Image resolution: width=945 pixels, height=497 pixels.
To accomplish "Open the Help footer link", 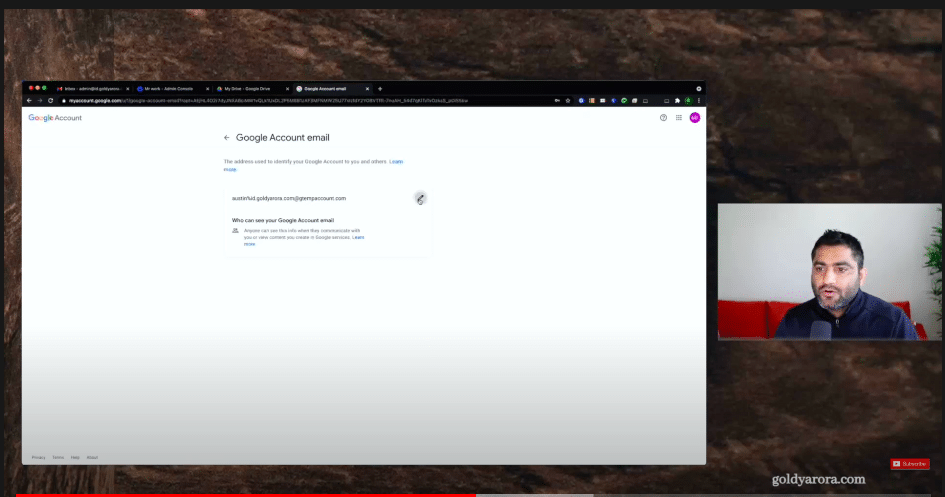I will pyautogui.click(x=75, y=457).
